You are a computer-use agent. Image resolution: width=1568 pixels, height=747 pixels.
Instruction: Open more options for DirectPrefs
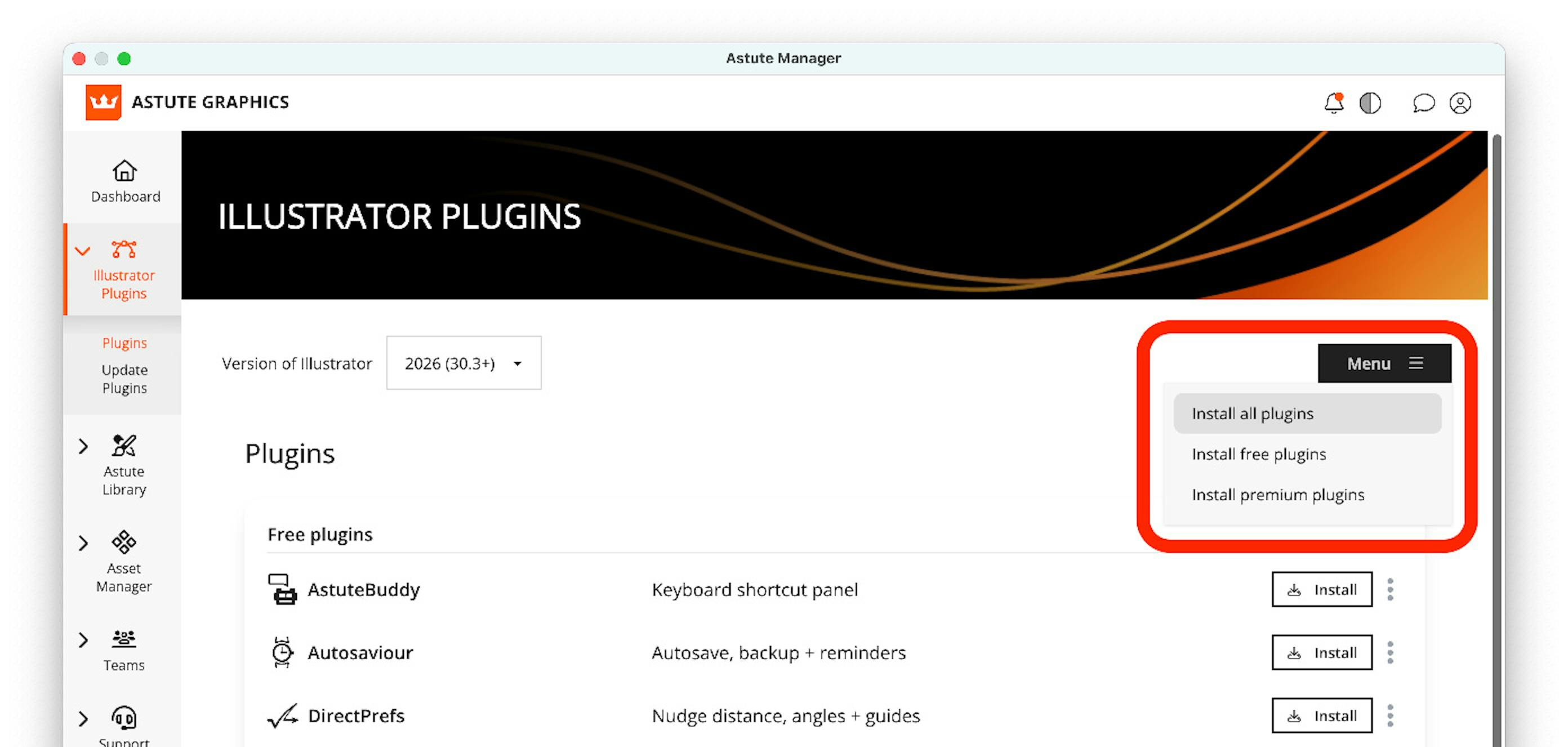point(1390,715)
